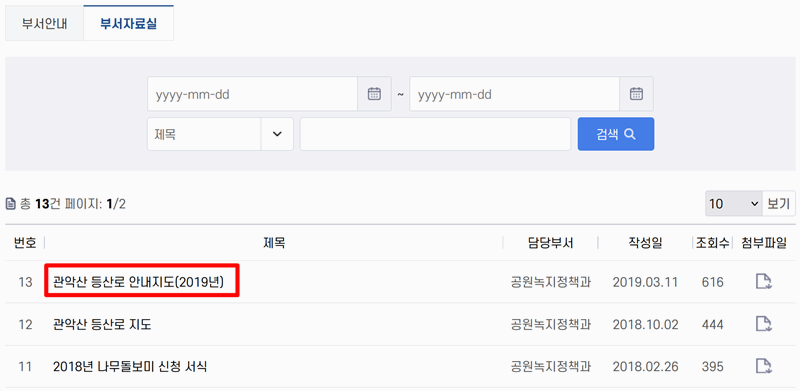
Task: Select the 부서자료실 tab
Action: [x=129, y=24]
